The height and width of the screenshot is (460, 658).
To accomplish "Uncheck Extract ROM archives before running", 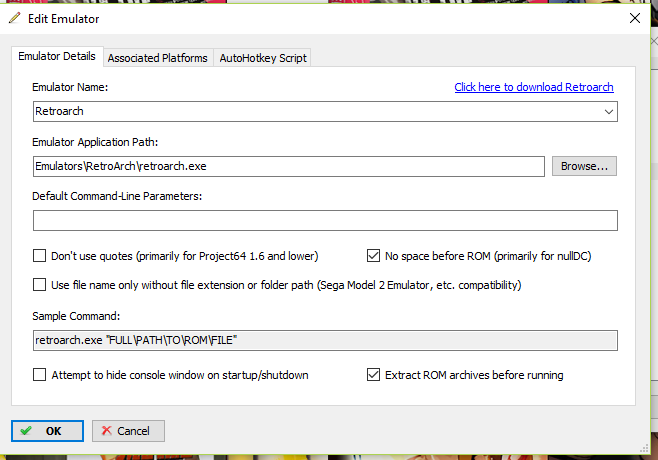I will (x=373, y=374).
